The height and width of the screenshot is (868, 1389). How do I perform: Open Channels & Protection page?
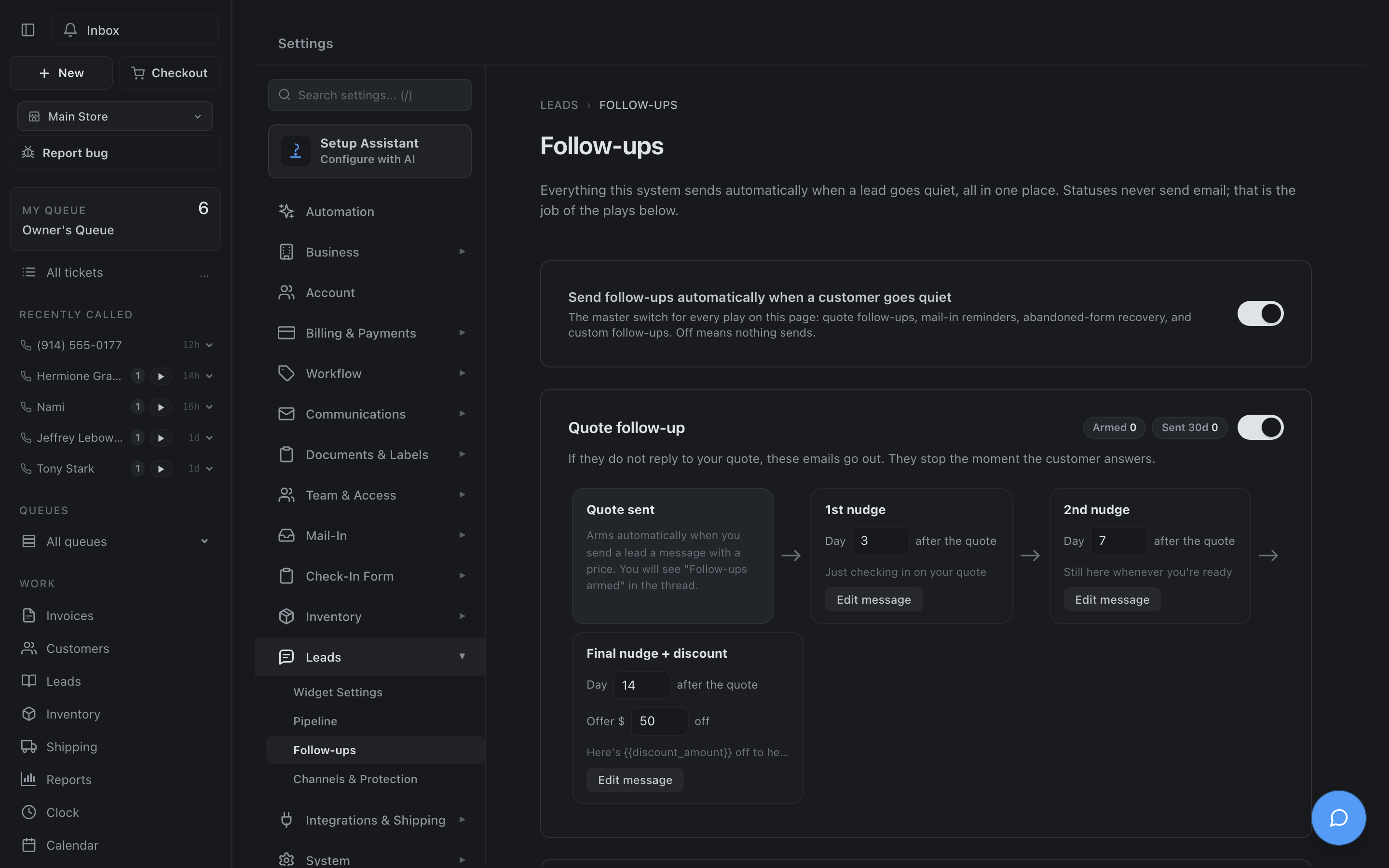355,779
